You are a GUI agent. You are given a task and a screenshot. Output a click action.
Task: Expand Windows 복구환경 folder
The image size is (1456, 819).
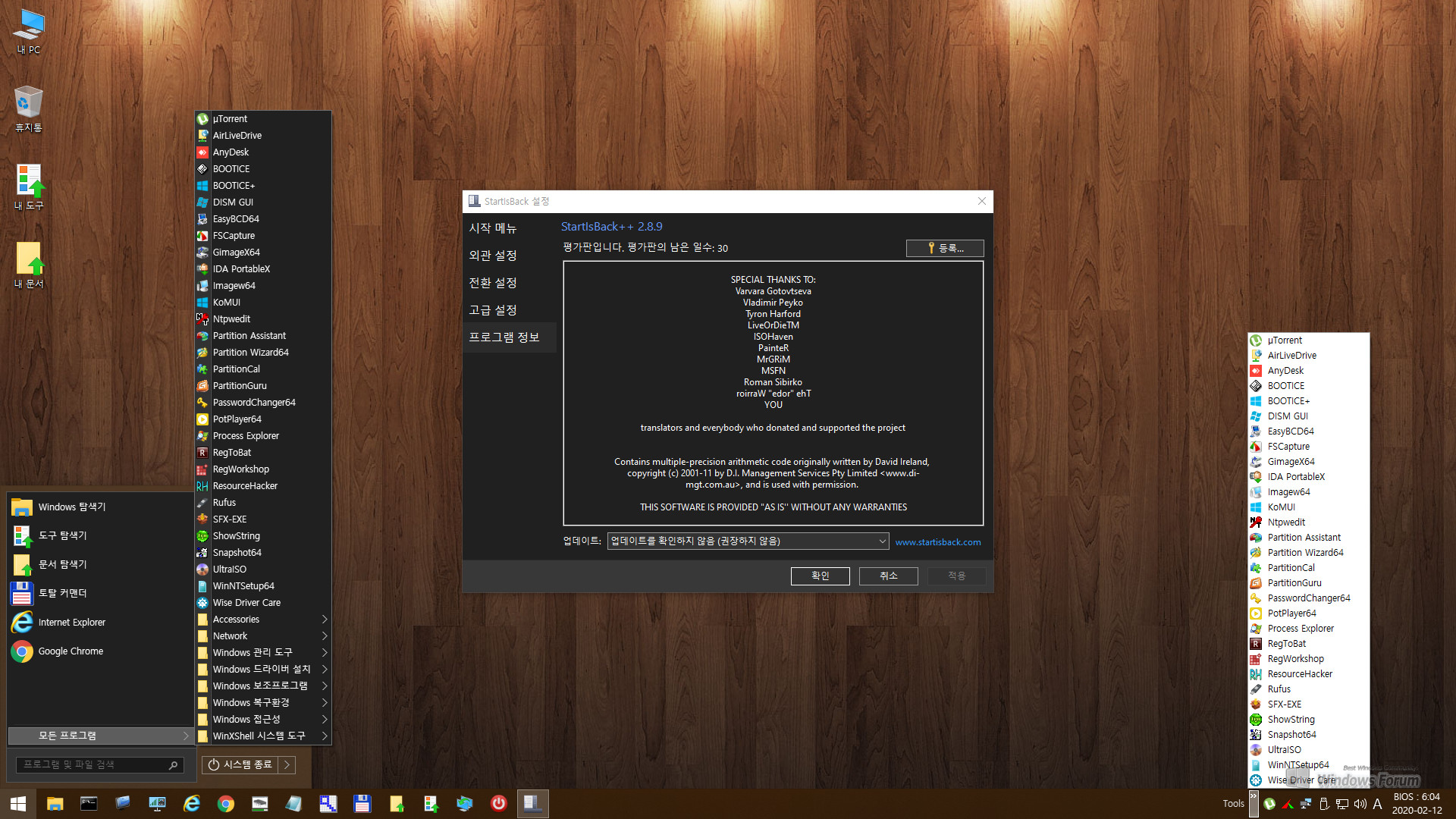(x=263, y=703)
